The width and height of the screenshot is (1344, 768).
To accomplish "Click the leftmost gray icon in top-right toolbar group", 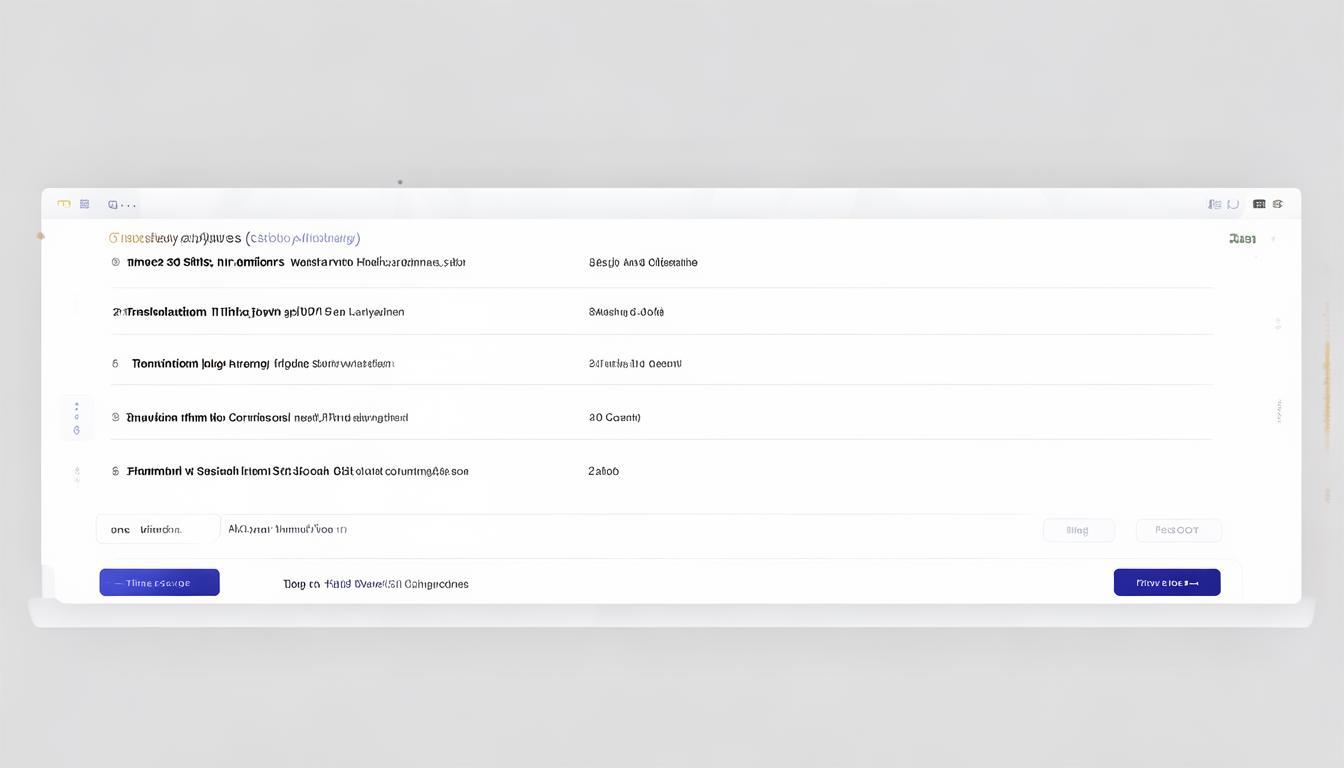I will [1214, 204].
